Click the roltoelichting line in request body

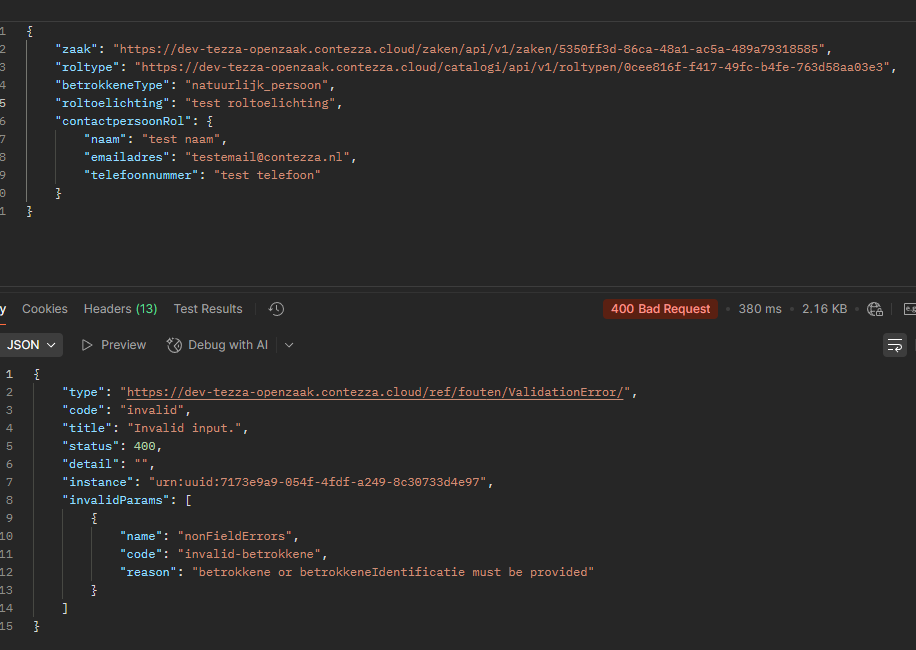click(200, 103)
